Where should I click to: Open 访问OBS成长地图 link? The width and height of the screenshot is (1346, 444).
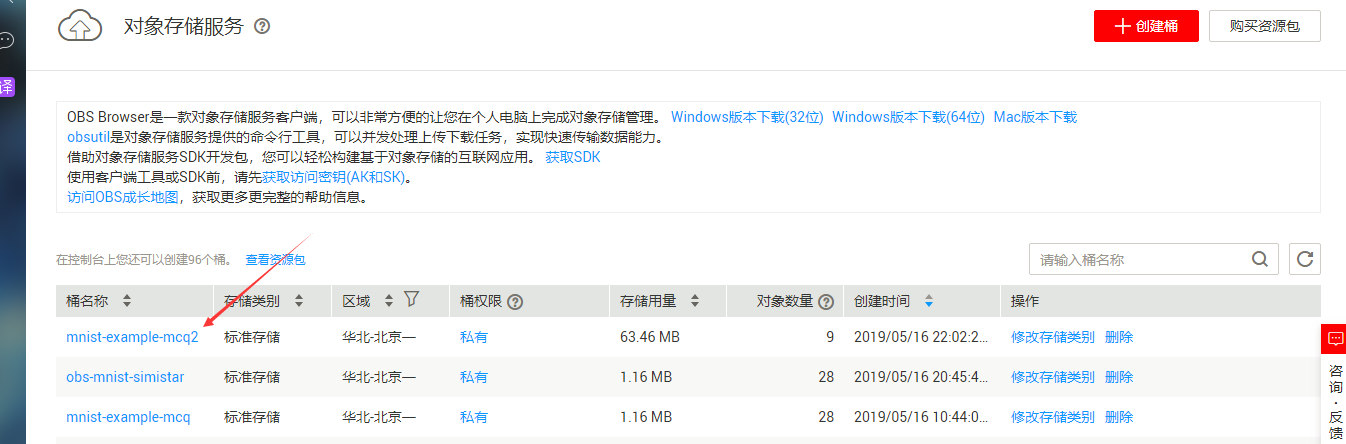click(122, 197)
